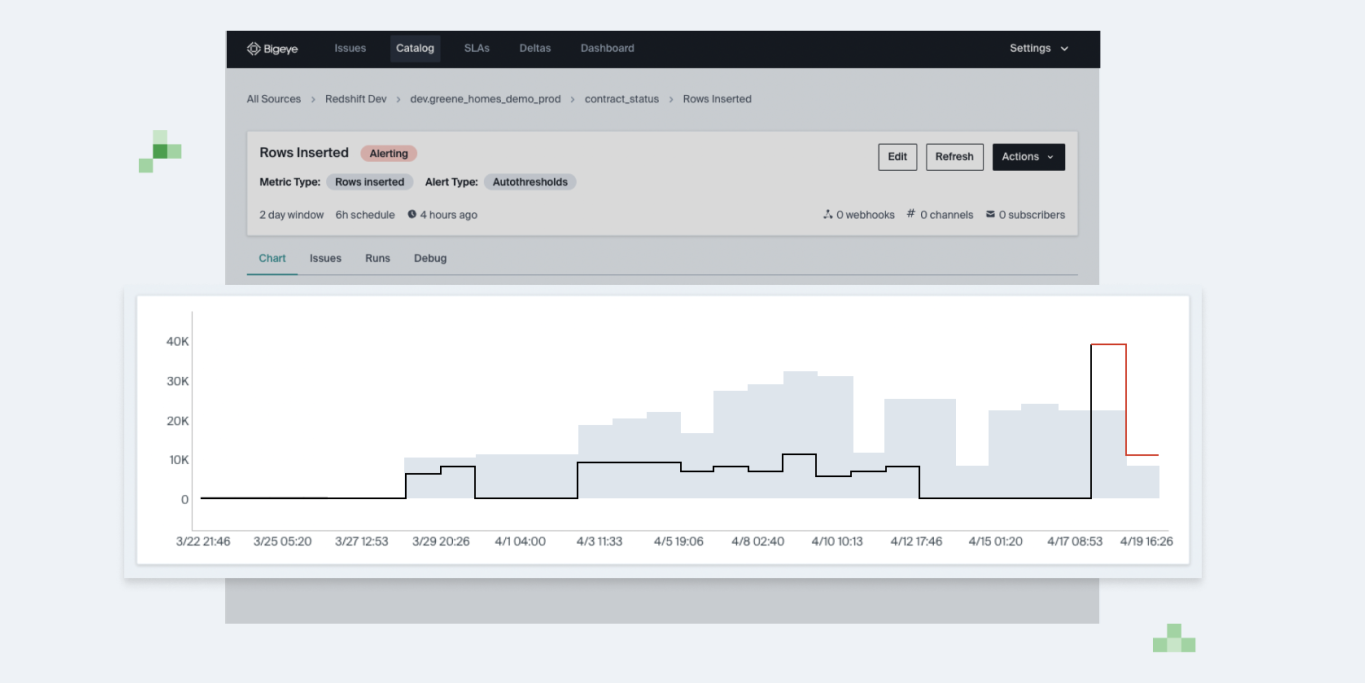Switch to the Issues tab
This screenshot has height=683, width=1365.
325,258
